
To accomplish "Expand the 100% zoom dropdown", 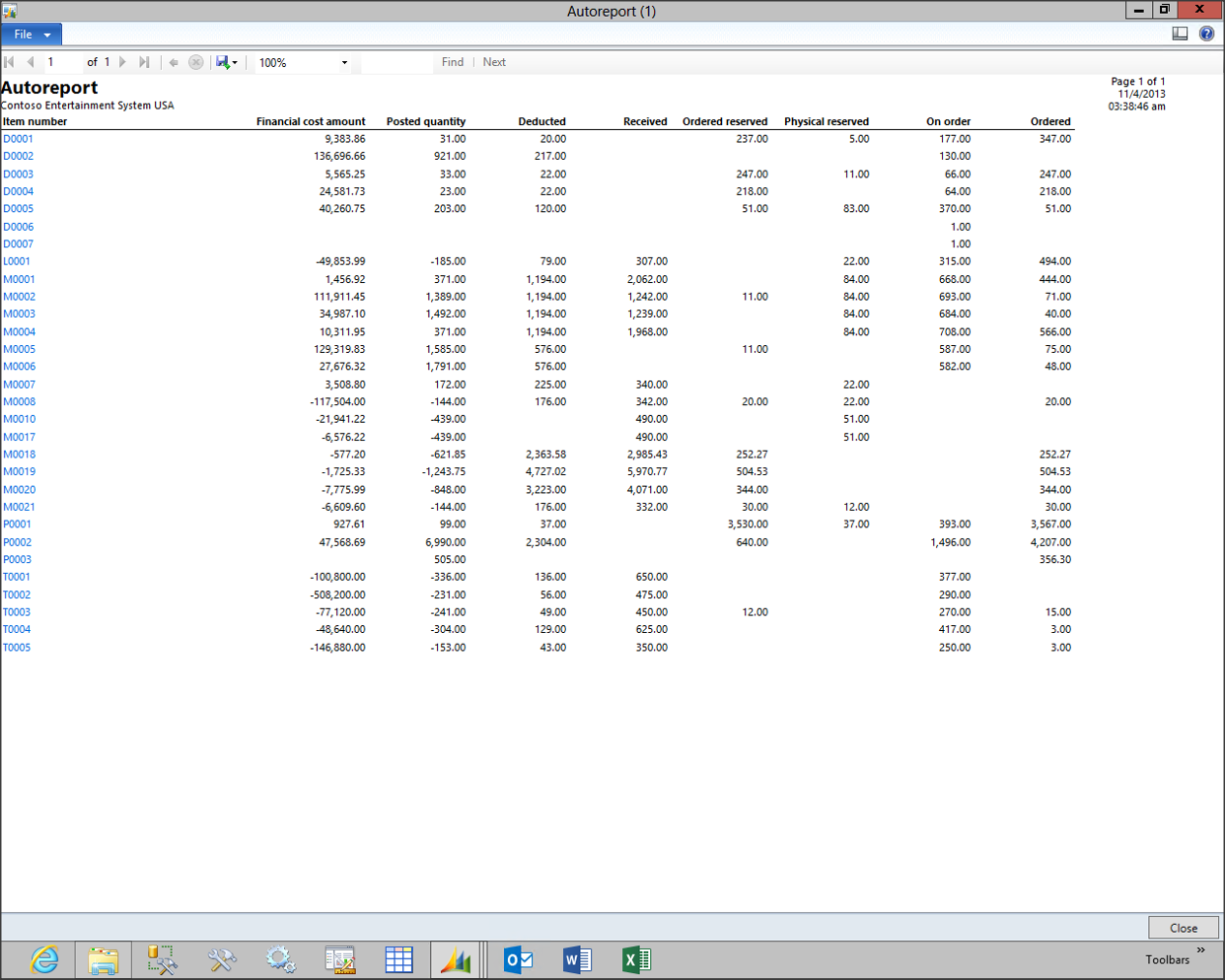I will (344, 63).
